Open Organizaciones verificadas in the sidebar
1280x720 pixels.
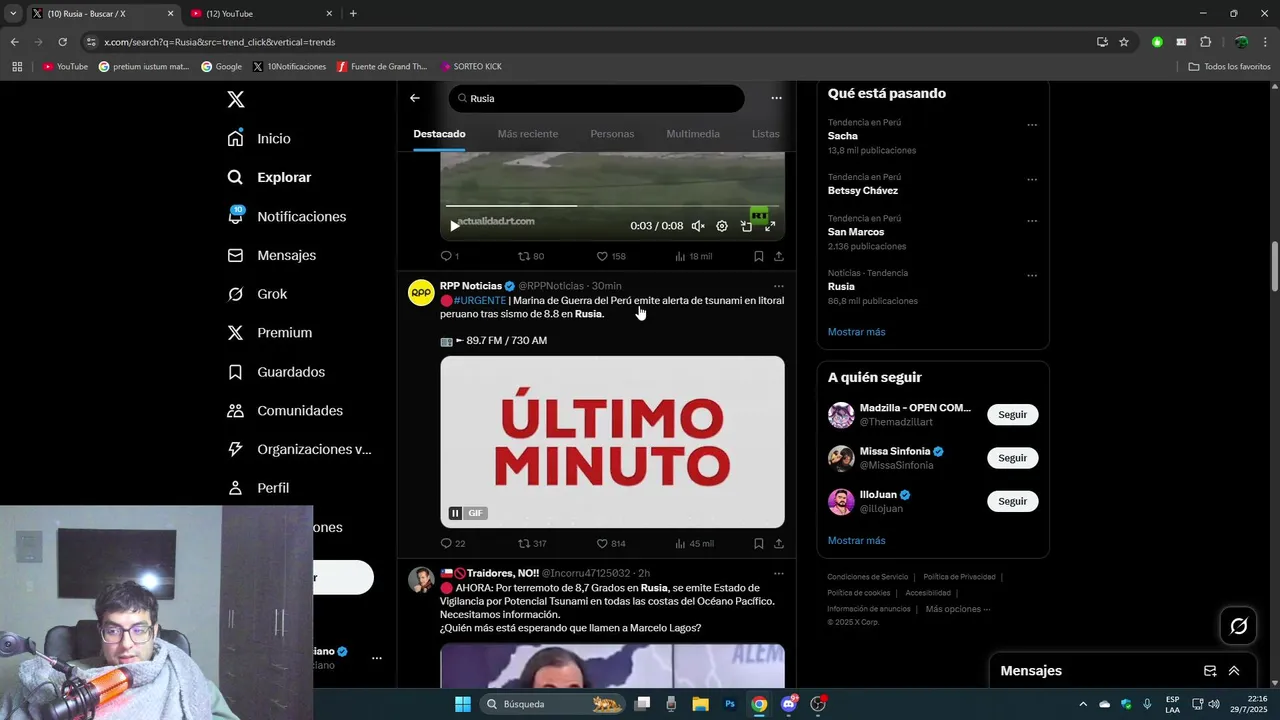(x=299, y=449)
